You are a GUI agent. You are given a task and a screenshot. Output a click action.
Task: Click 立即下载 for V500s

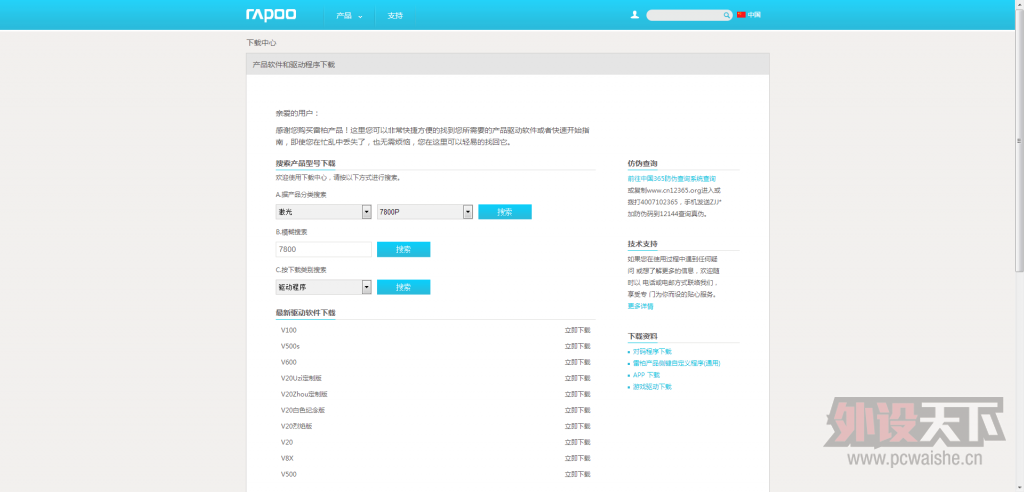click(577, 346)
